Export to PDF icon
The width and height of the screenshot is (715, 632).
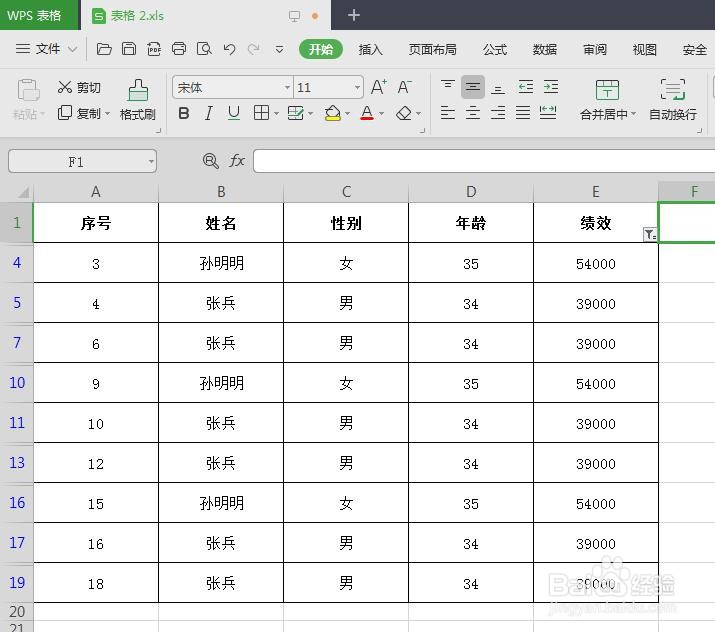[154, 49]
